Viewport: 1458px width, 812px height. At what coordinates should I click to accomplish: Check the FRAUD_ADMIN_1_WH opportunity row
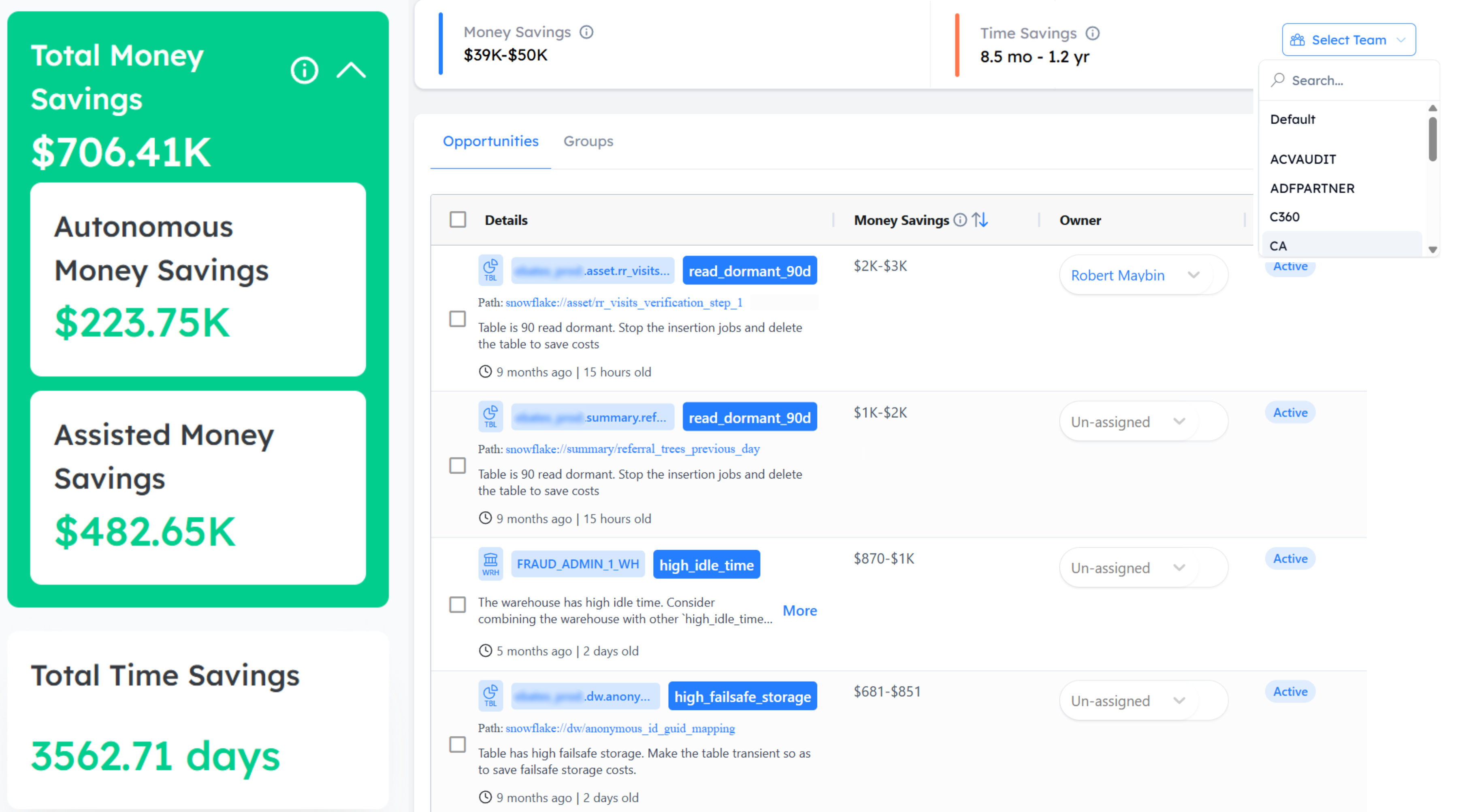457,605
